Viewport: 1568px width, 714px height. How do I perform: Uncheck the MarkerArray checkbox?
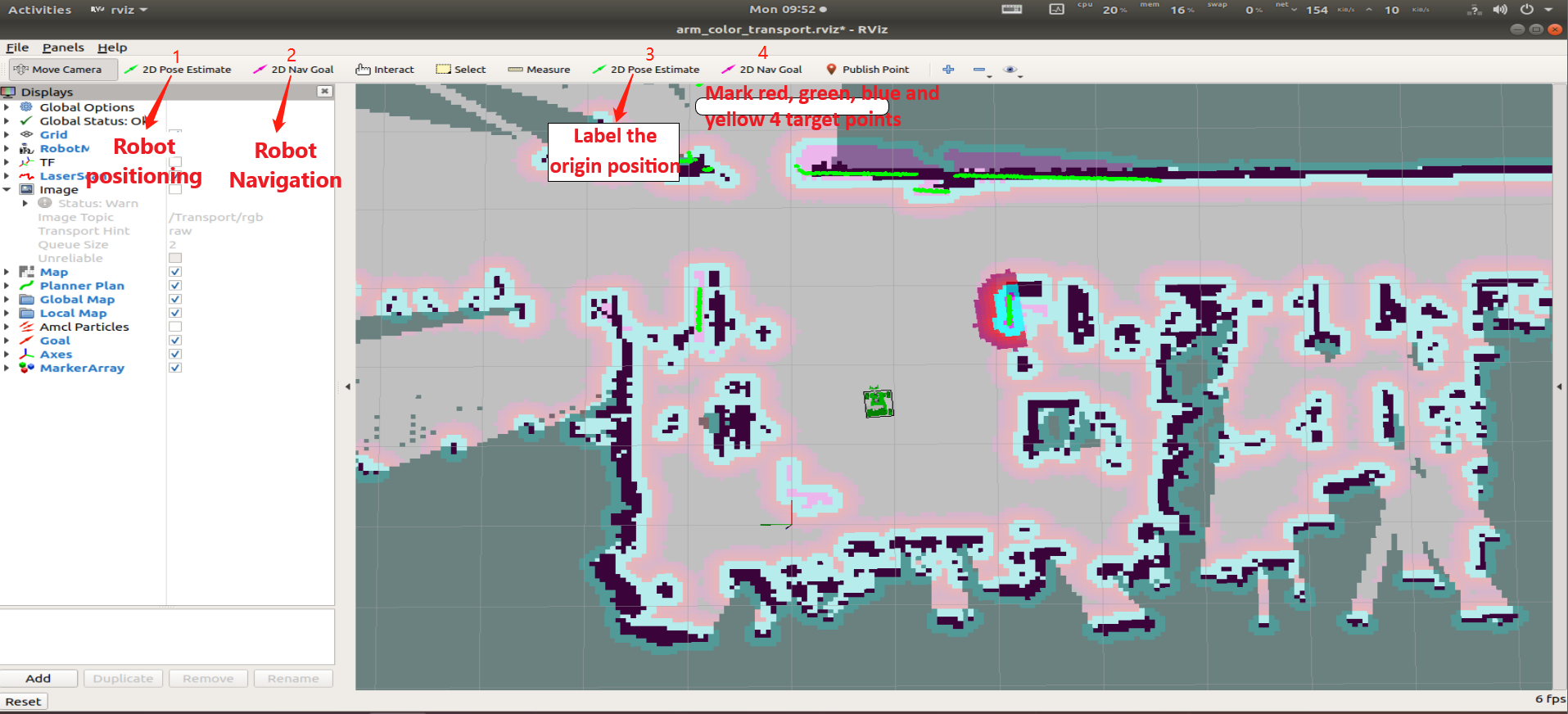[x=175, y=368]
